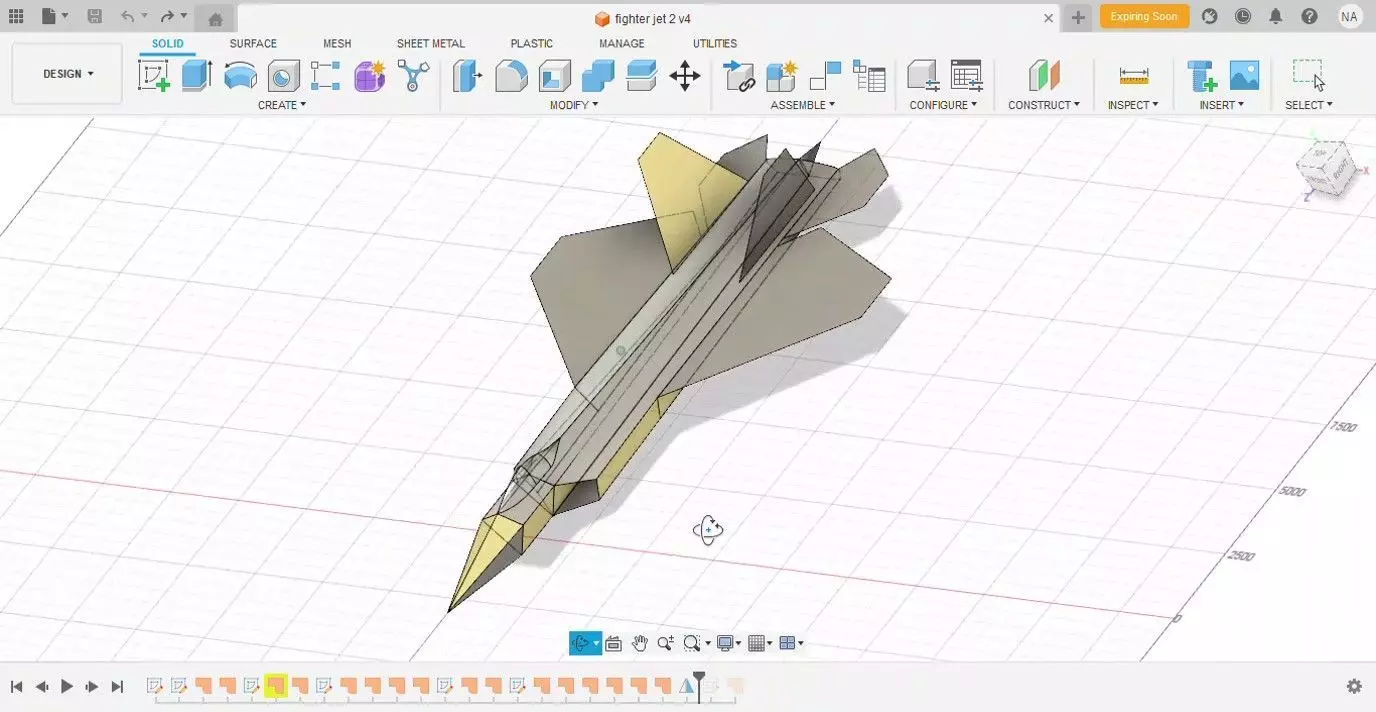Open the Job Status clock icon
The height and width of the screenshot is (712, 1376).
point(1243,16)
